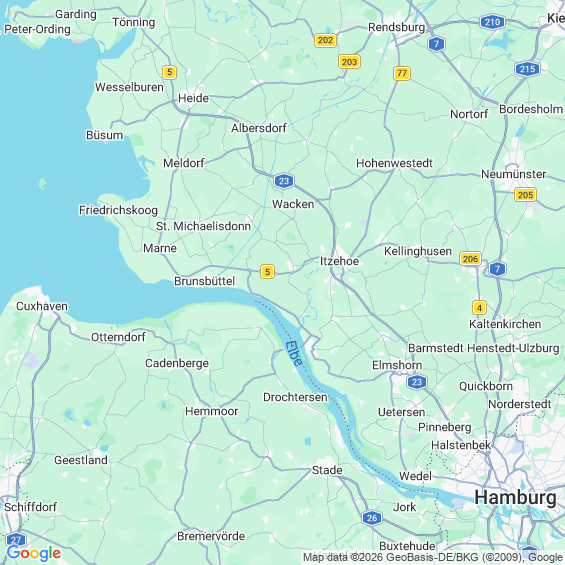Click the A23 highway shield near Elmshorn
This screenshot has height=565, width=565.
click(x=417, y=382)
